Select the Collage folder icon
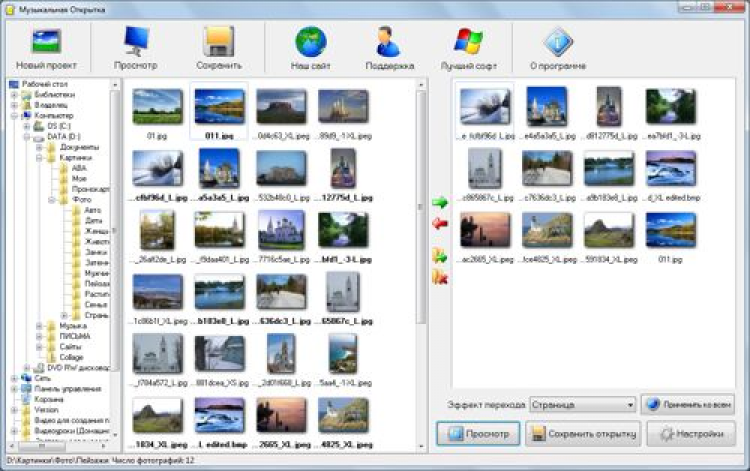 pyautogui.click(x=52, y=357)
